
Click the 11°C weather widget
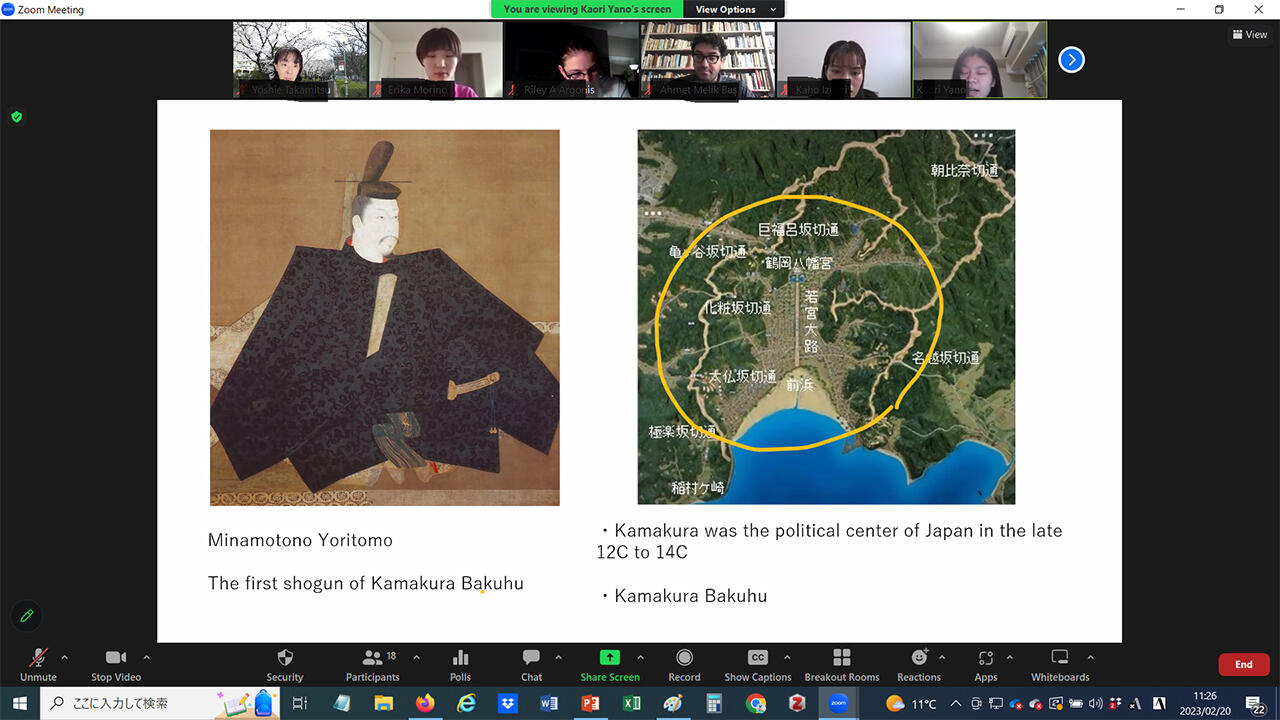click(x=911, y=704)
